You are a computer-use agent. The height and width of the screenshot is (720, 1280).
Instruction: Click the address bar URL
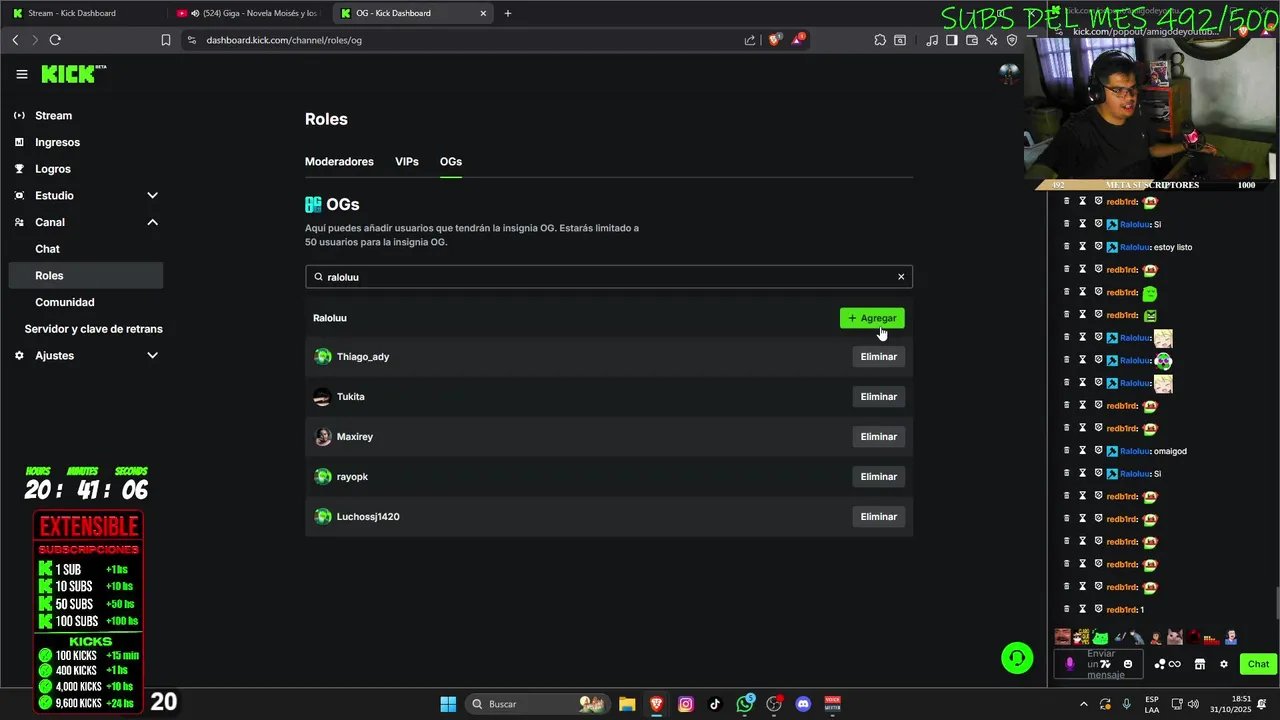pos(284,41)
